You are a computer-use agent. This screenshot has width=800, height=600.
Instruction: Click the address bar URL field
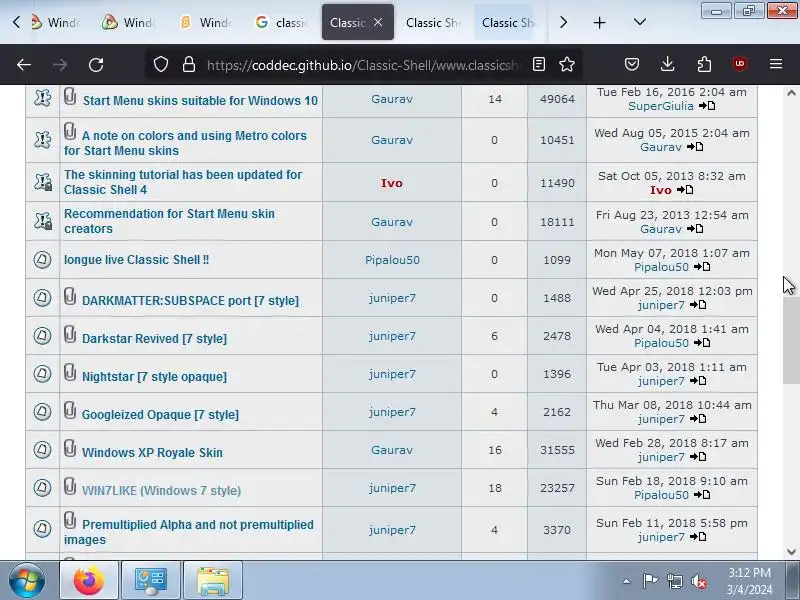363,65
